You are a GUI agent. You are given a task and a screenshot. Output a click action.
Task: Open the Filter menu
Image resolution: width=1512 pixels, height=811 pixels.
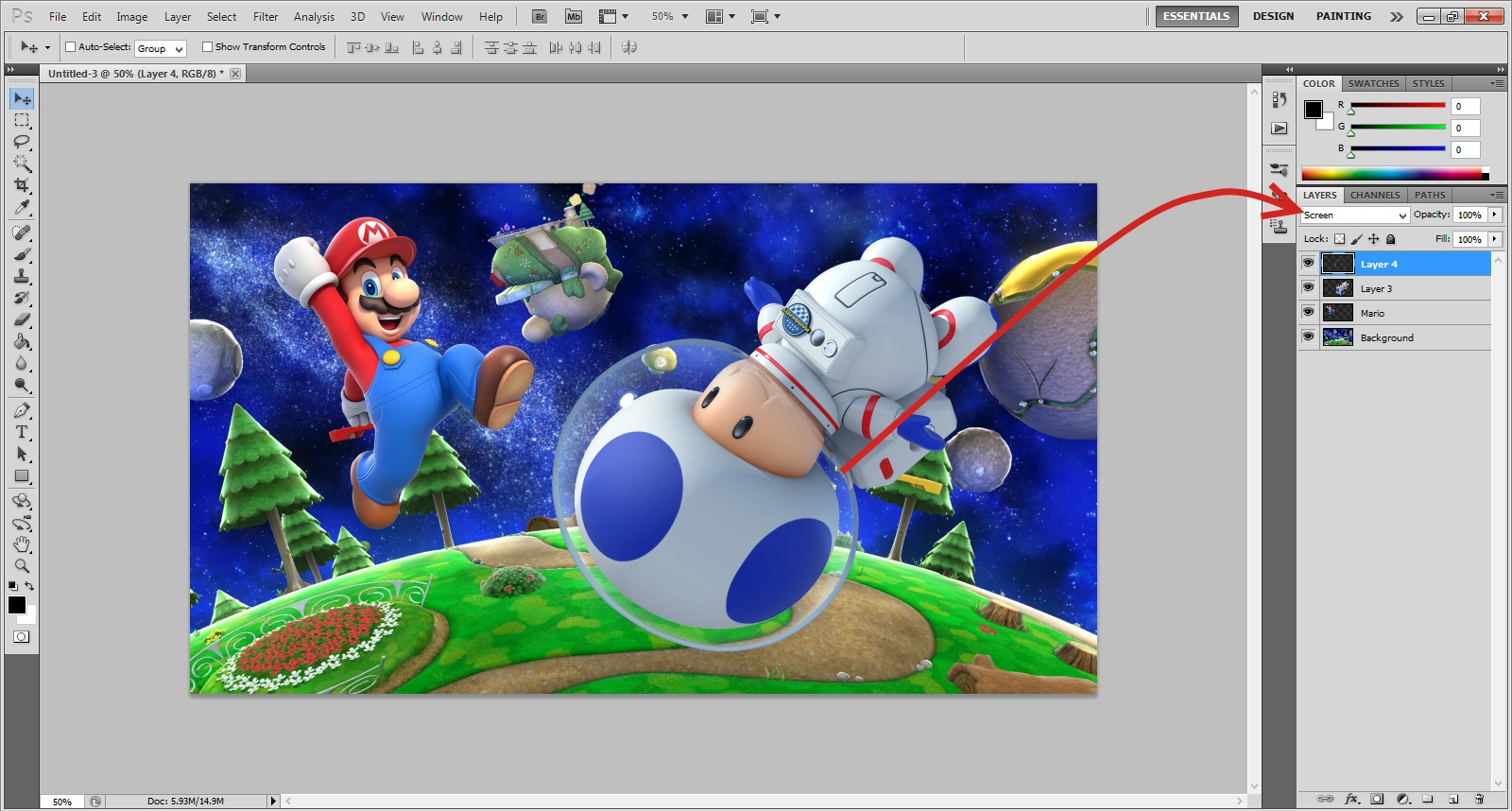click(x=266, y=17)
